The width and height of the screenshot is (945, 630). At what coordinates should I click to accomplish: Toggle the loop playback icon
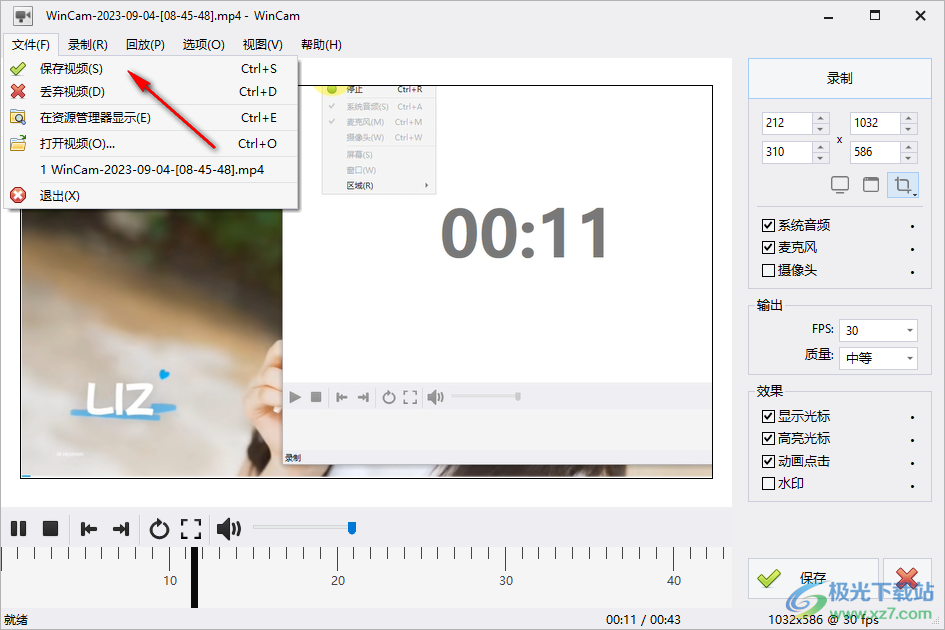tap(159, 529)
